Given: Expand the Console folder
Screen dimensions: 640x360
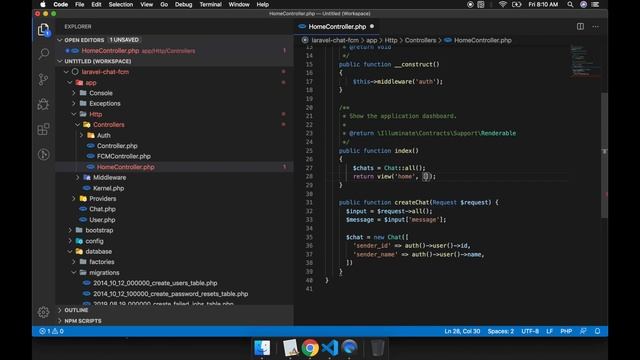Looking at the screenshot, I should pyautogui.click(x=74, y=93).
